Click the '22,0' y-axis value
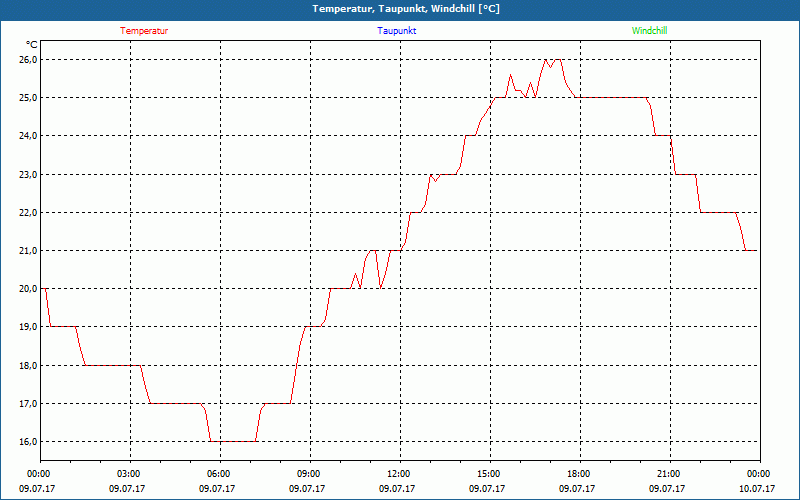This screenshot has width=800, height=500. [x=29, y=212]
